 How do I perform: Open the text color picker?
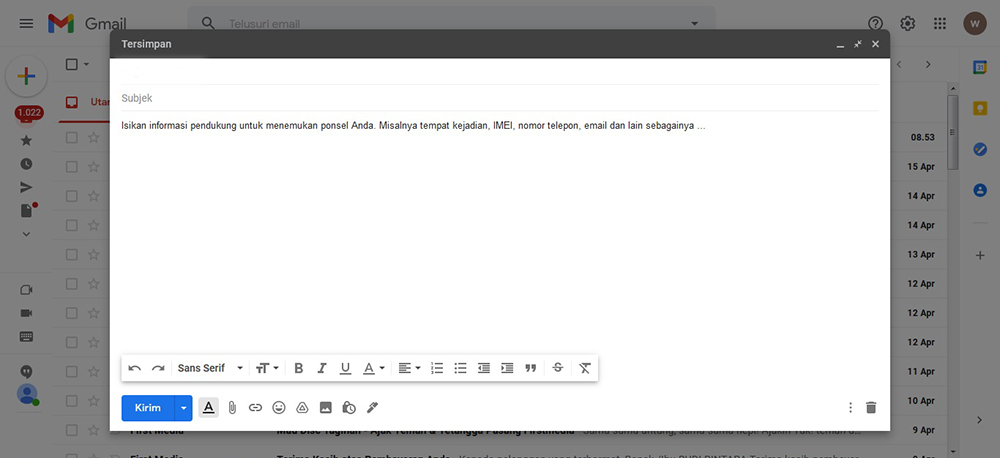373,368
